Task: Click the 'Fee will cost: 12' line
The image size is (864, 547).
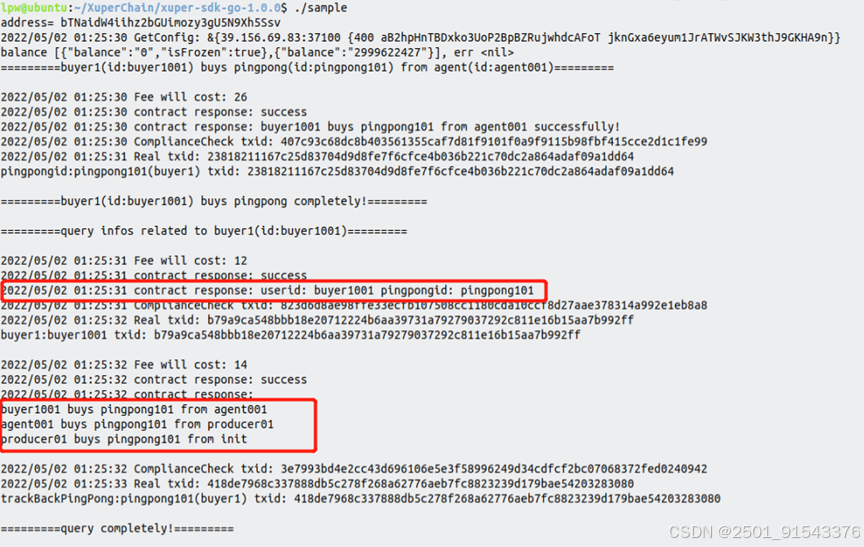Action: (124, 261)
